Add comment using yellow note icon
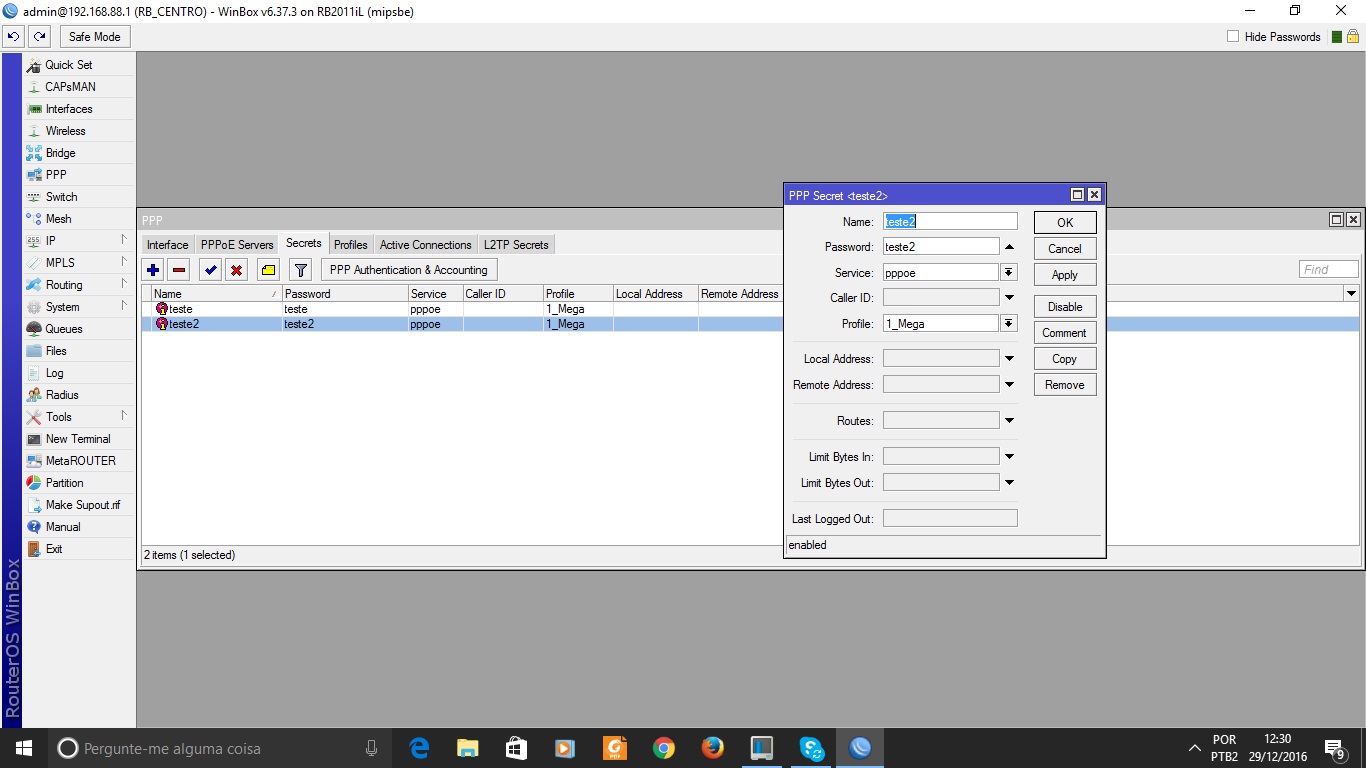This screenshot has height=768, width=1366. click(268, 270)
